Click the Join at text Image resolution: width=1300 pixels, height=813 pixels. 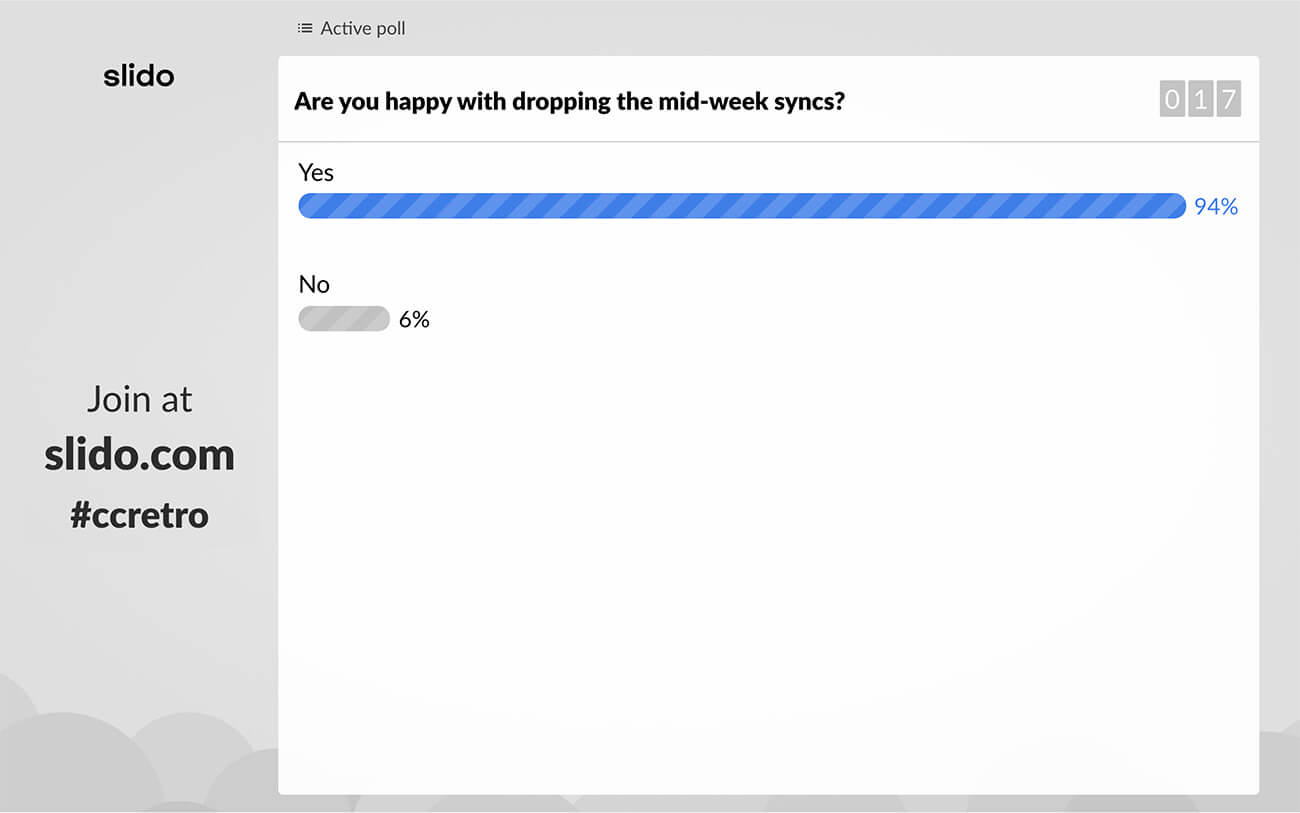[139, 399]
